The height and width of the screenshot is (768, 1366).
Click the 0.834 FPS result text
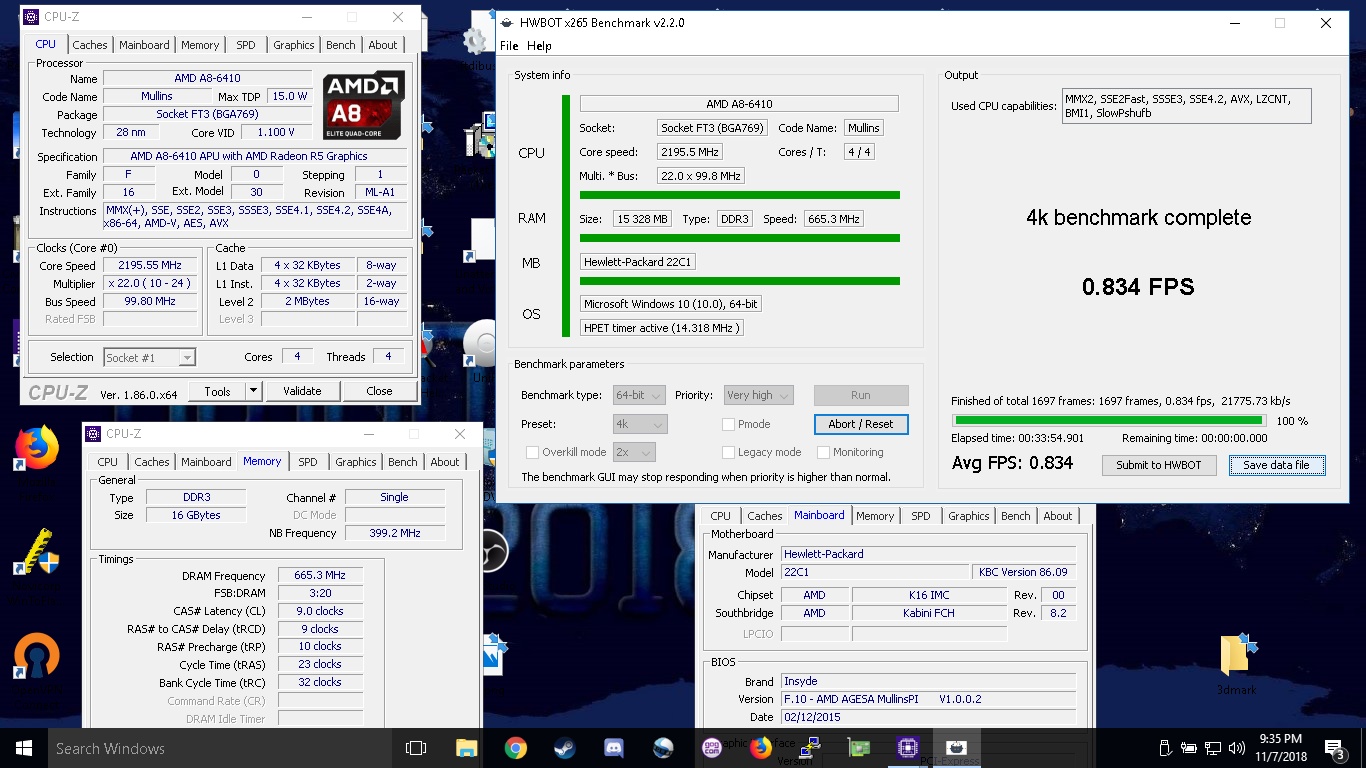1138,287
